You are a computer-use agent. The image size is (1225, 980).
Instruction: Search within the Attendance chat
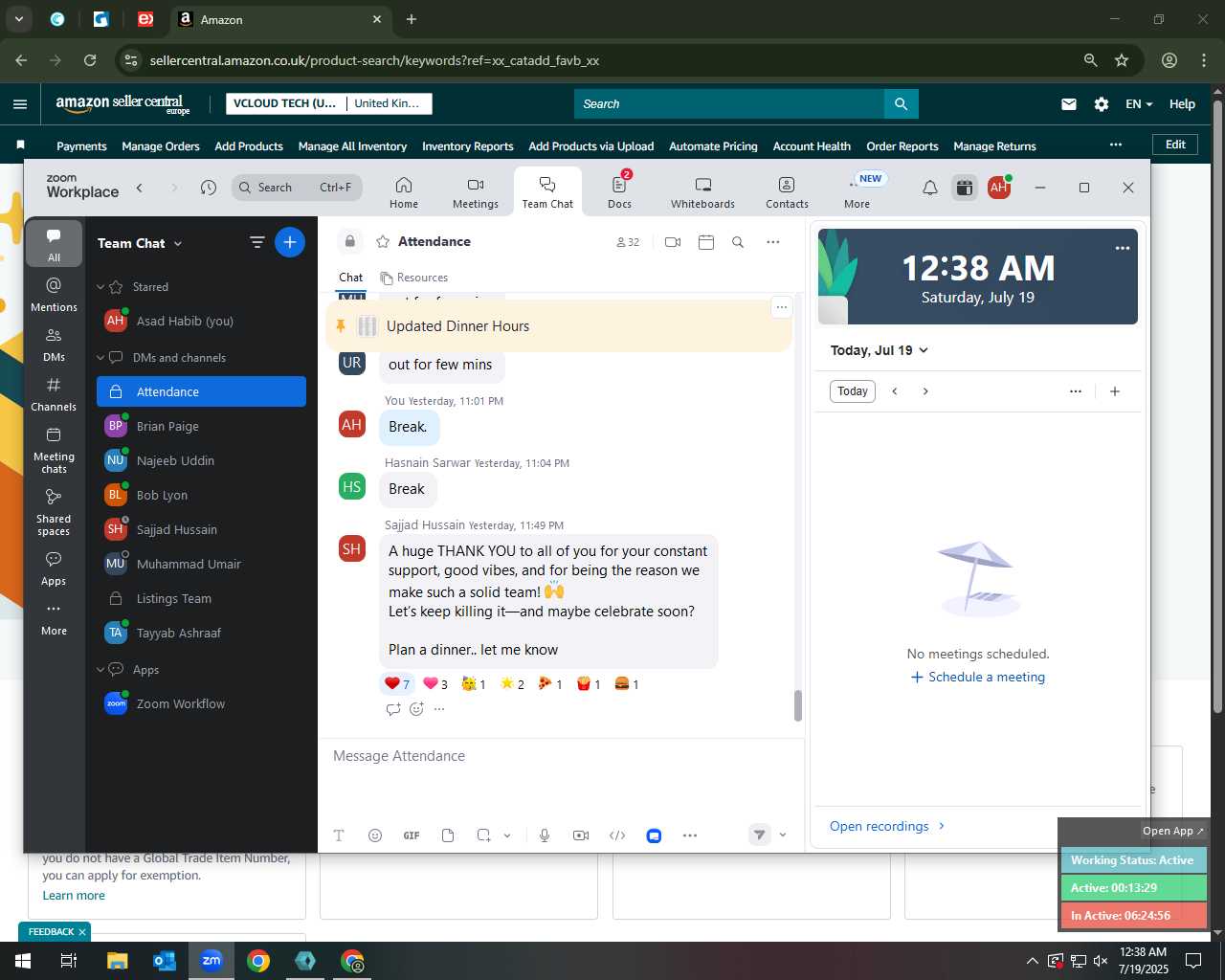click(738, 242)
